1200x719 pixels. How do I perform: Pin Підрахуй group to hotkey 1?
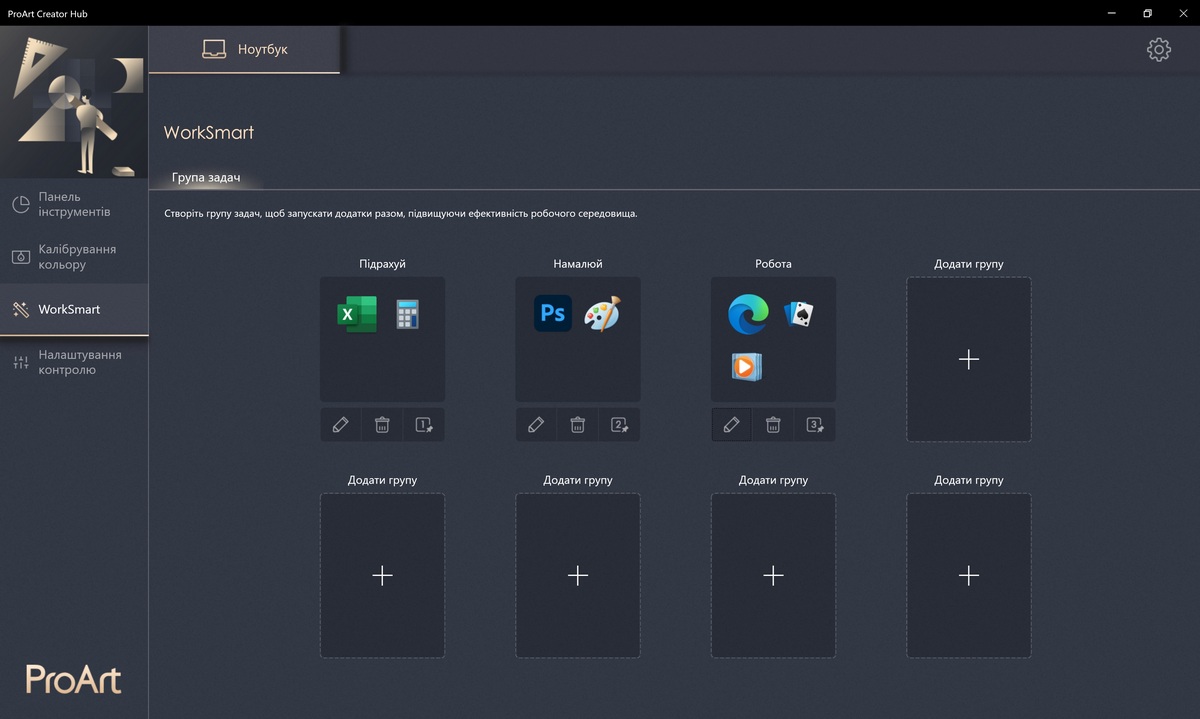424,425
